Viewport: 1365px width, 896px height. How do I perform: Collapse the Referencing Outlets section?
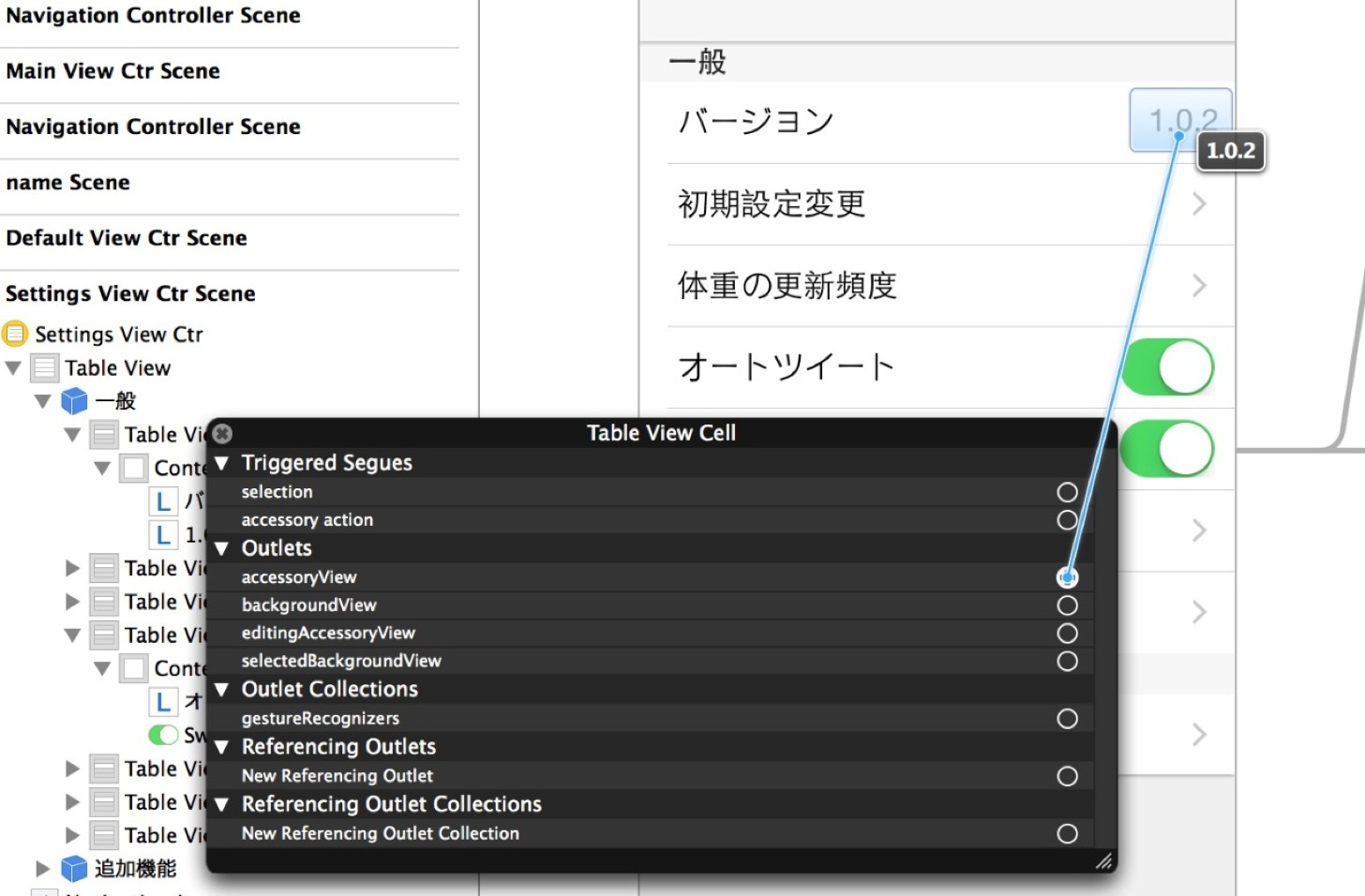(222, 748)
